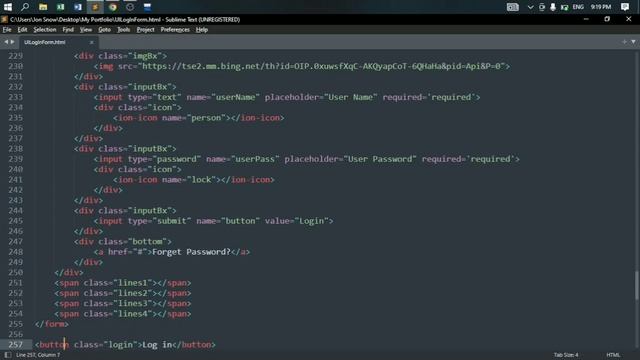Image resolution: width=640 pixels, height=360 pixels.
Task: Open the View menu
Action: tap(86, 29)
